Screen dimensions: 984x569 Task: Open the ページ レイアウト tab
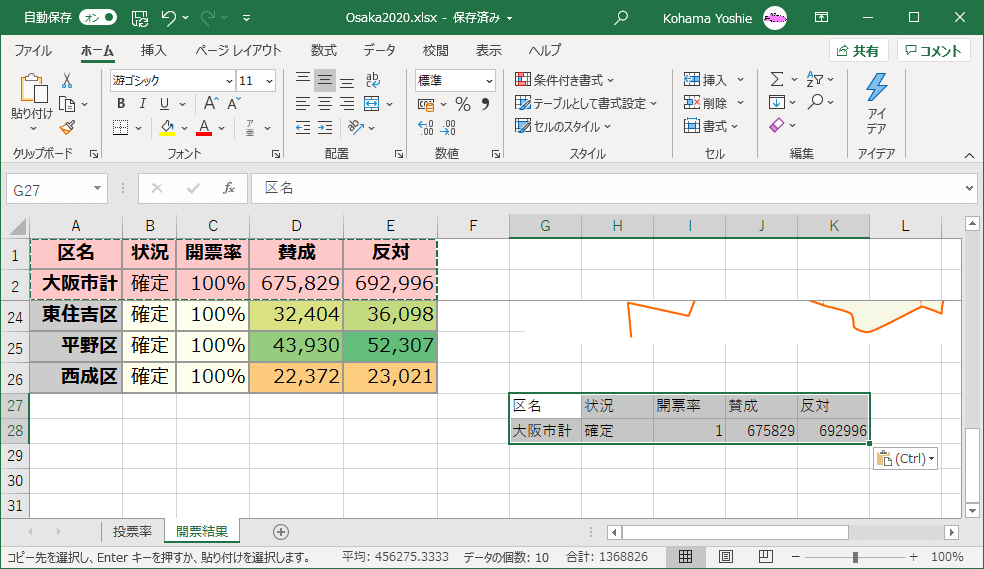point(238,51)
